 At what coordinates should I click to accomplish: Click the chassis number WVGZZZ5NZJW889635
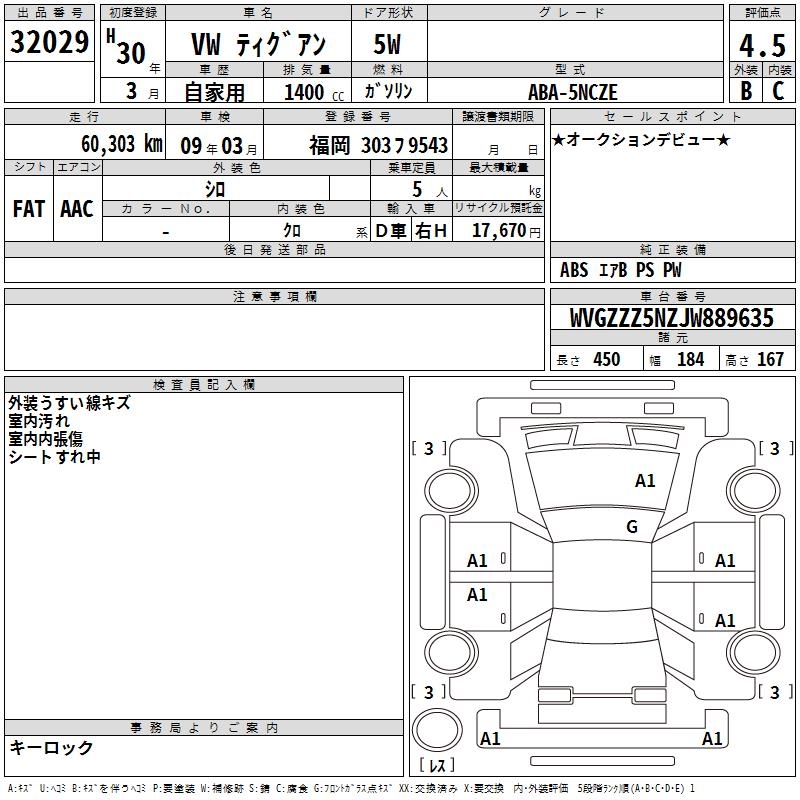coord(671,318)
